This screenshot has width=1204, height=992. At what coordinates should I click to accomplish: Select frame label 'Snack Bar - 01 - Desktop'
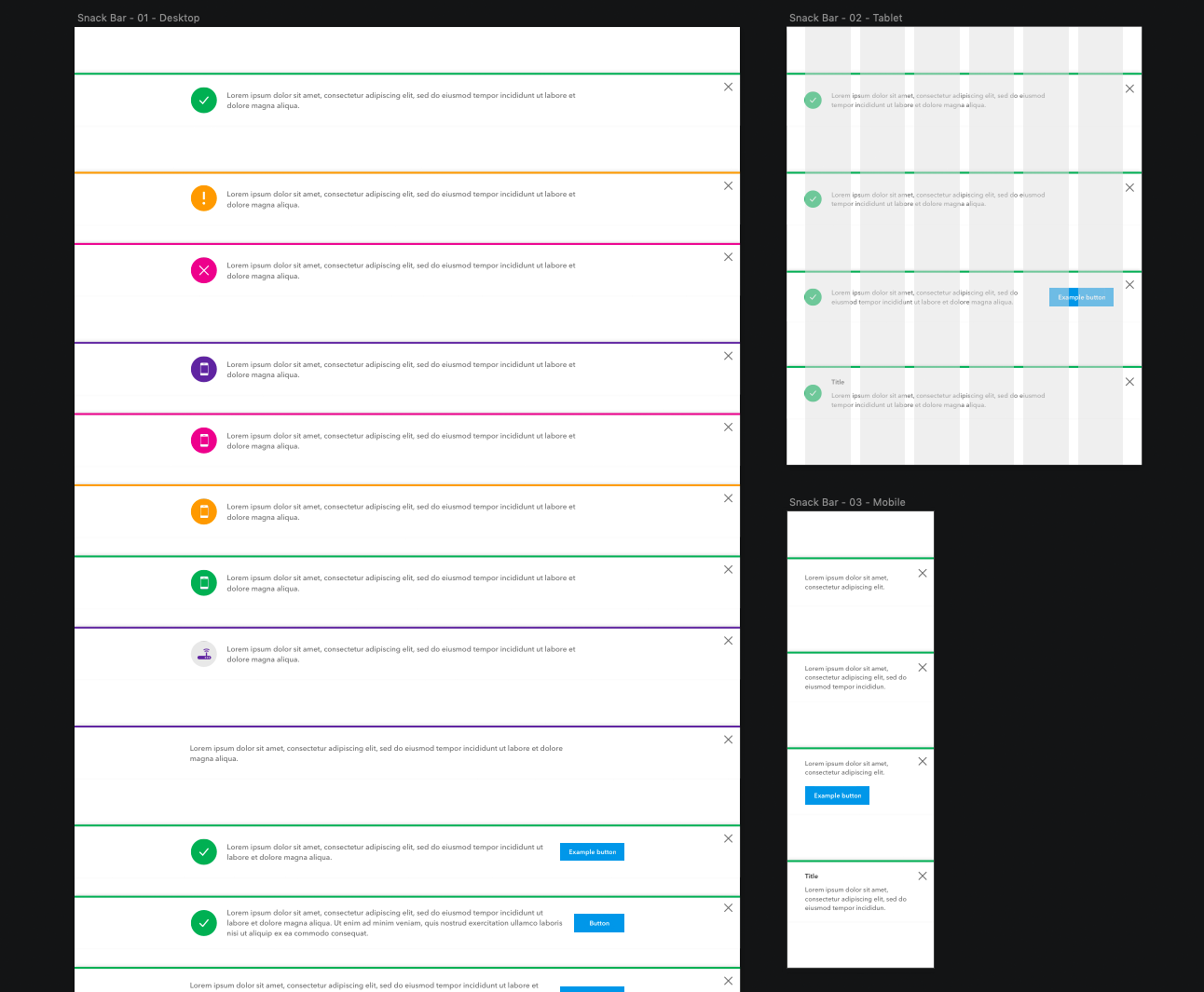pyautogui.click(x=139, y=18)
